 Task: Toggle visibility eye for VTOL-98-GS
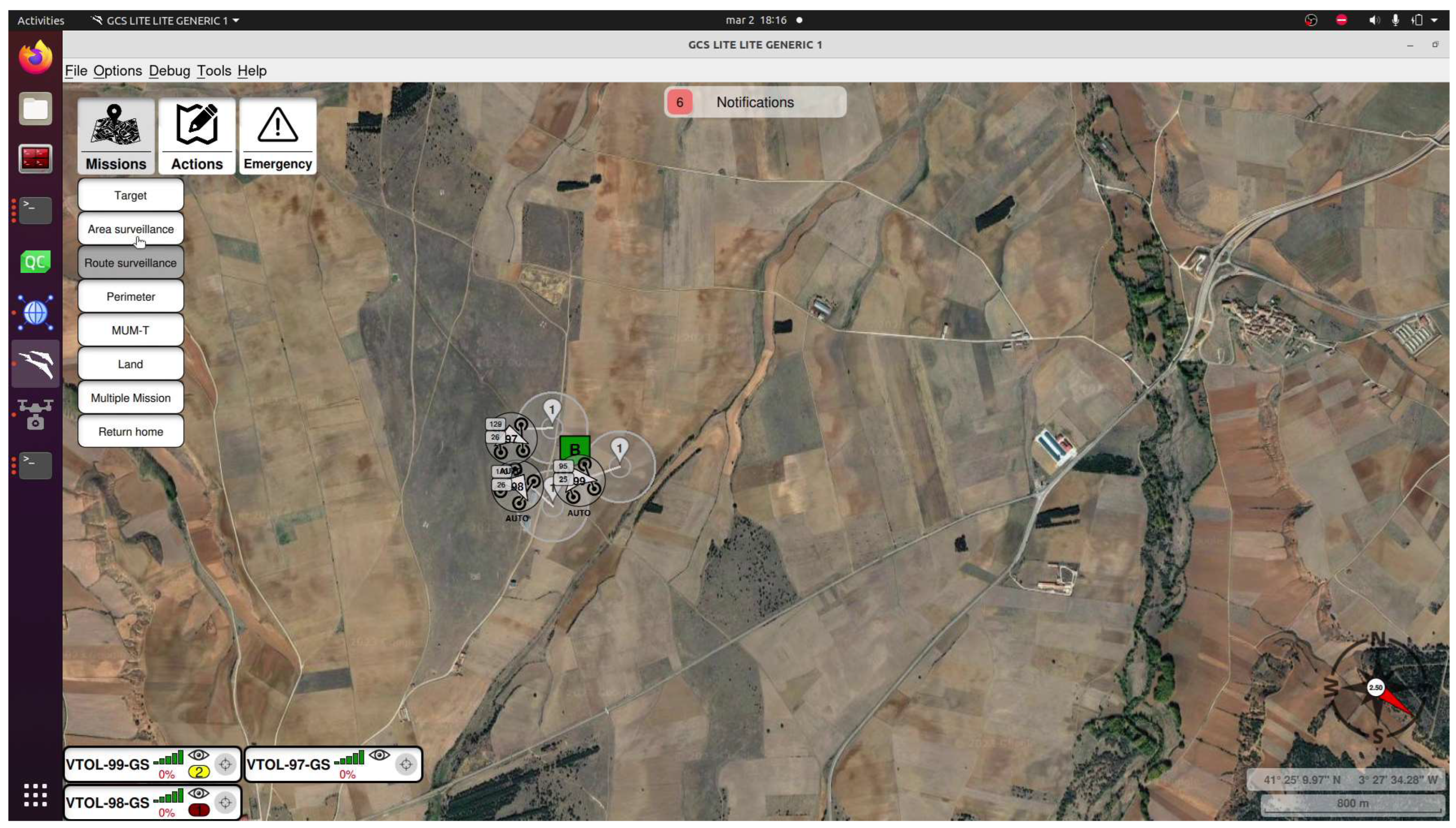tap(198, 793)
